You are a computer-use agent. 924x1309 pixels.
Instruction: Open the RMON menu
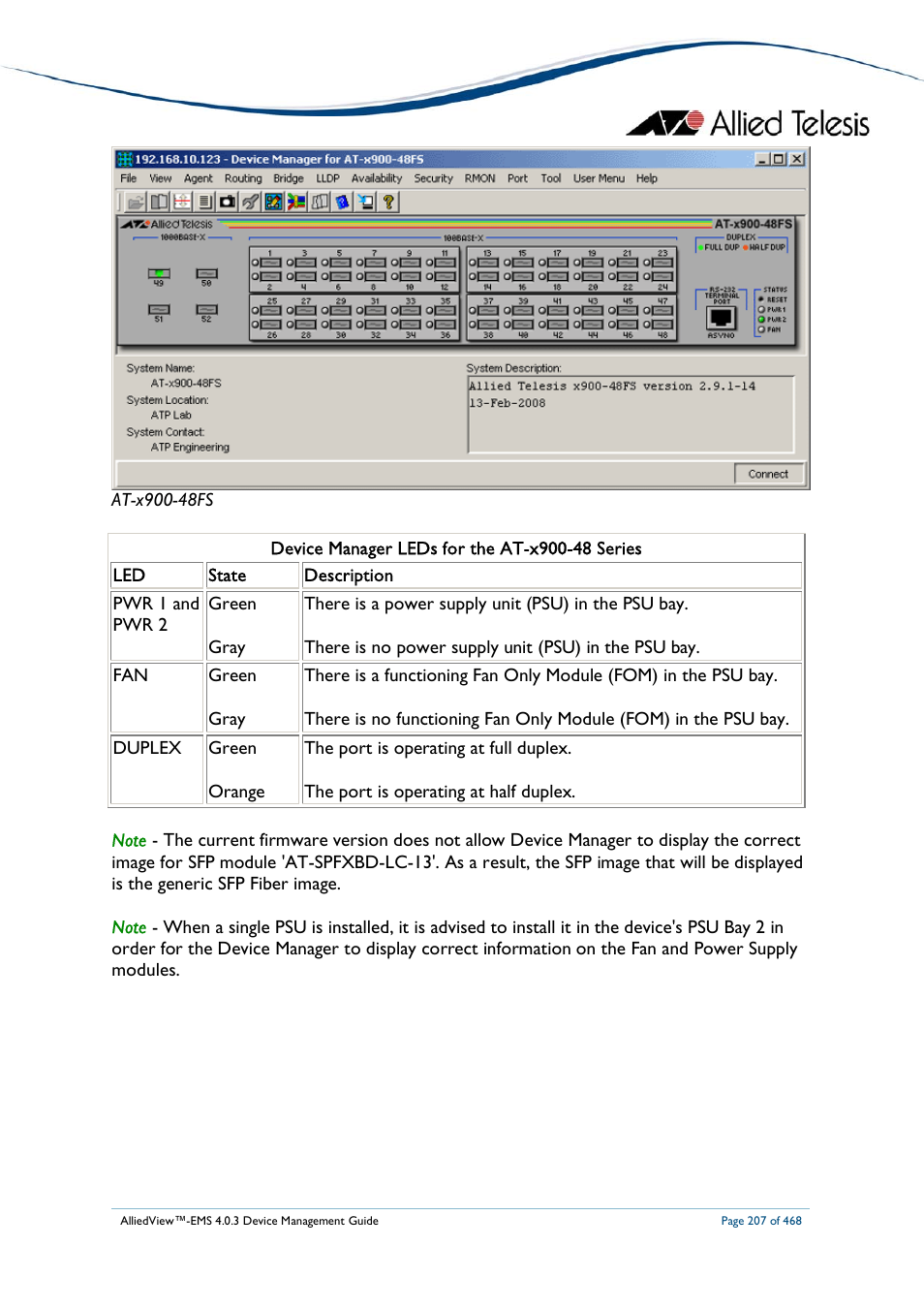point(480,178)
